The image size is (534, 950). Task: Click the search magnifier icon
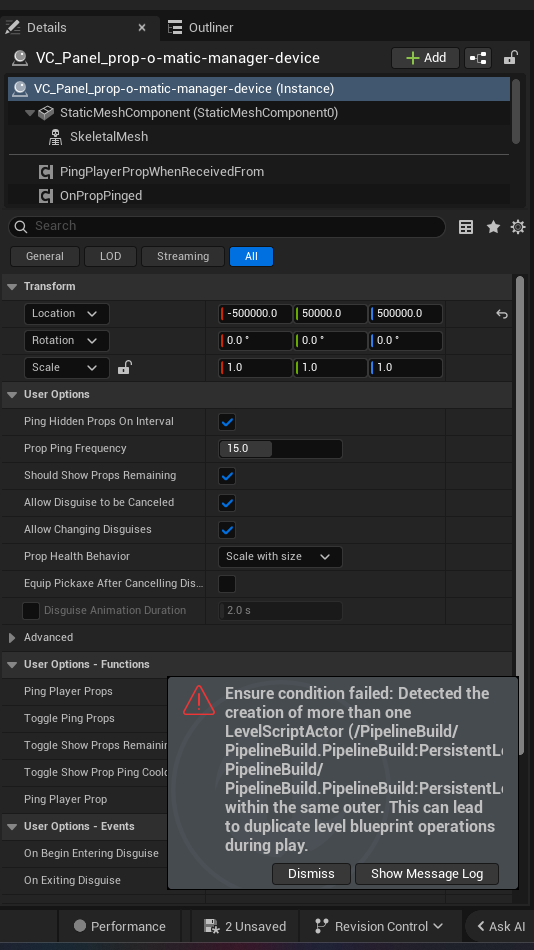(21, 227)
